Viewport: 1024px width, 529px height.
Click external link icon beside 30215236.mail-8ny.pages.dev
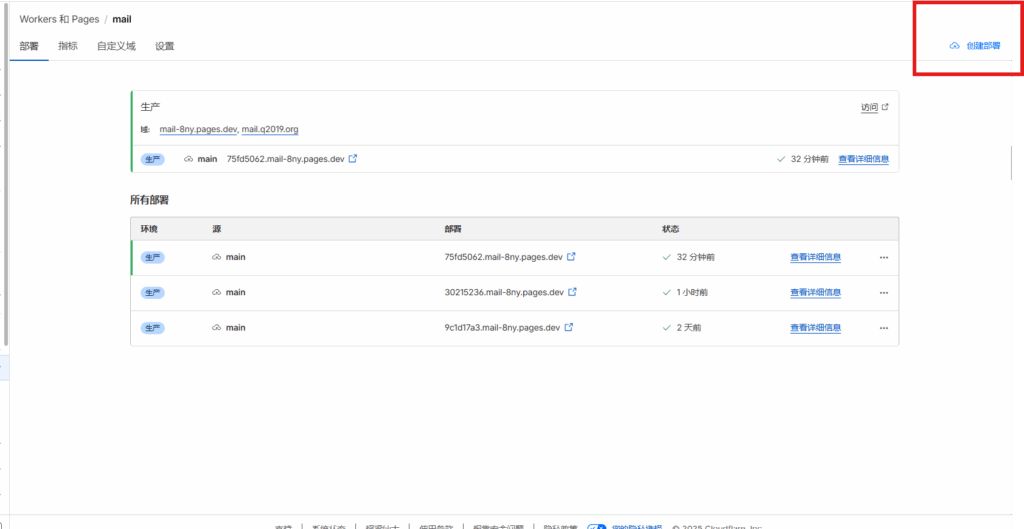[572, 292]
